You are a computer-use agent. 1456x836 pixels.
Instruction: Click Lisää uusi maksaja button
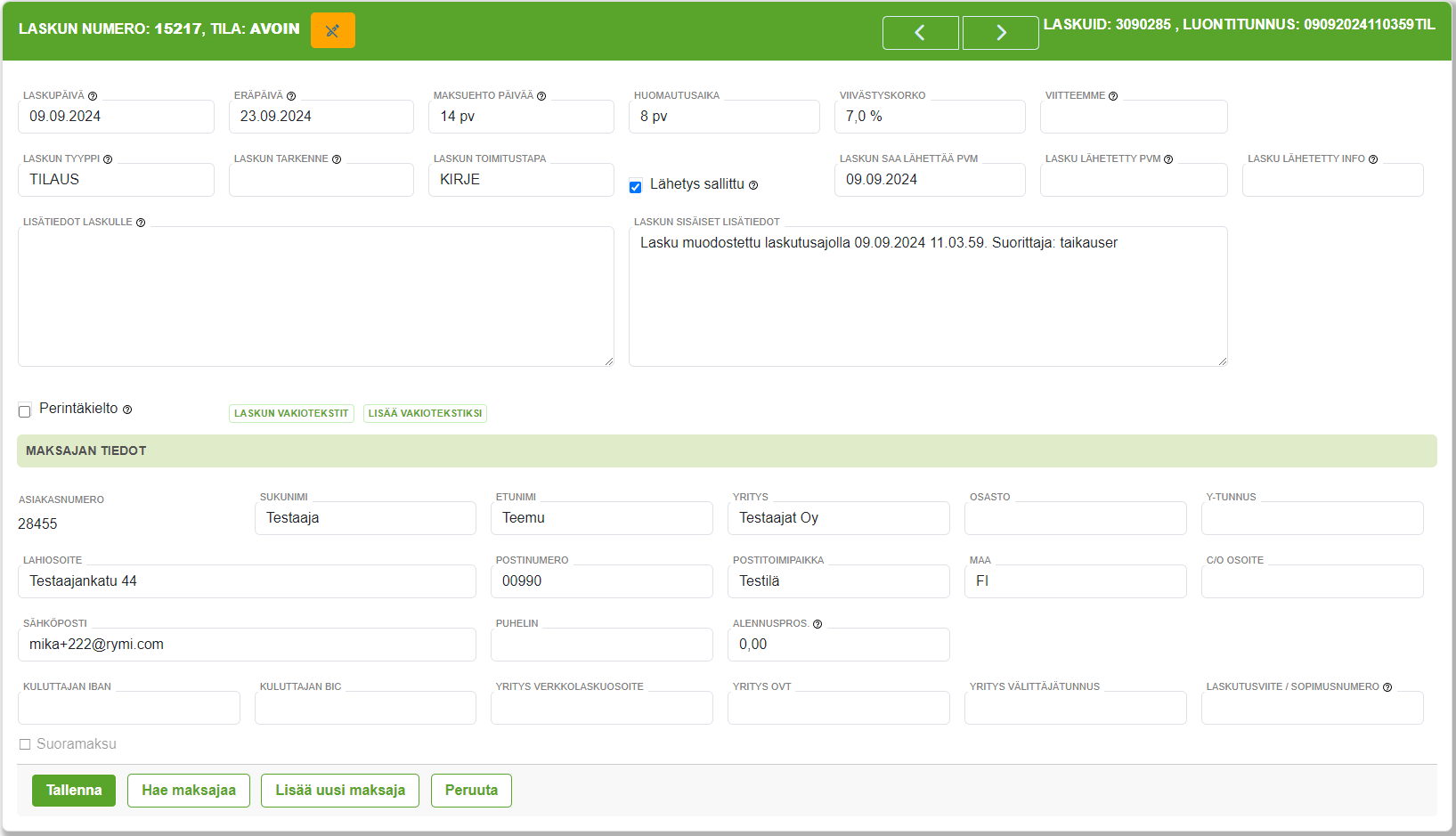(340, 791)
